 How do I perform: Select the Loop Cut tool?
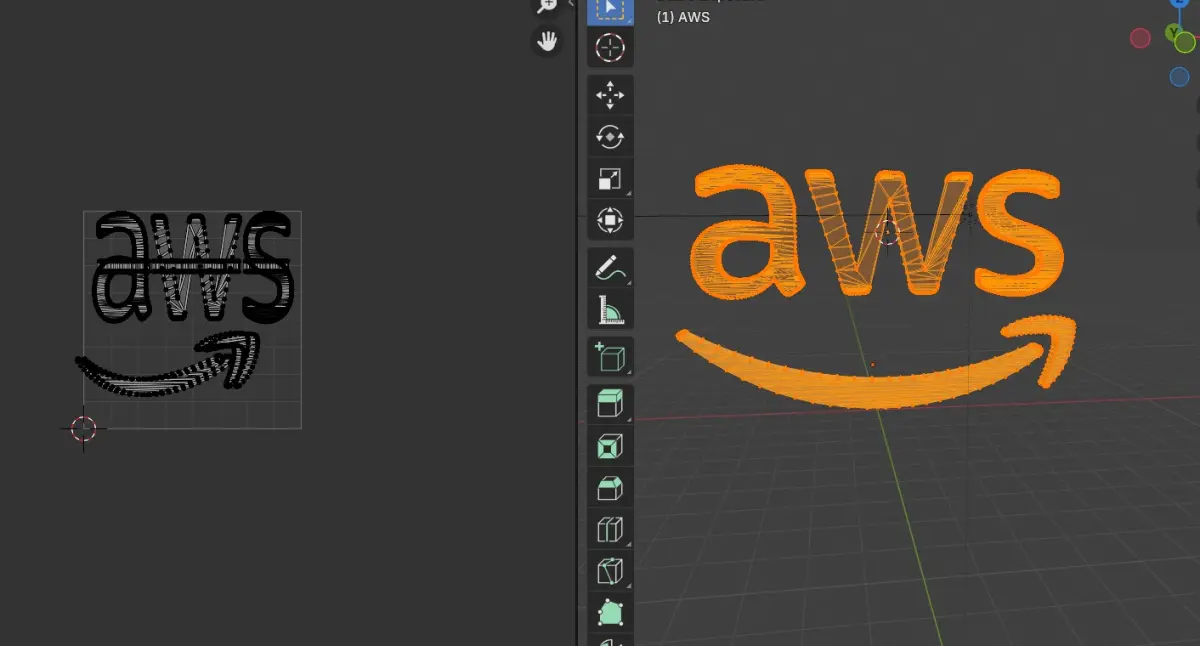pos(609,528)
